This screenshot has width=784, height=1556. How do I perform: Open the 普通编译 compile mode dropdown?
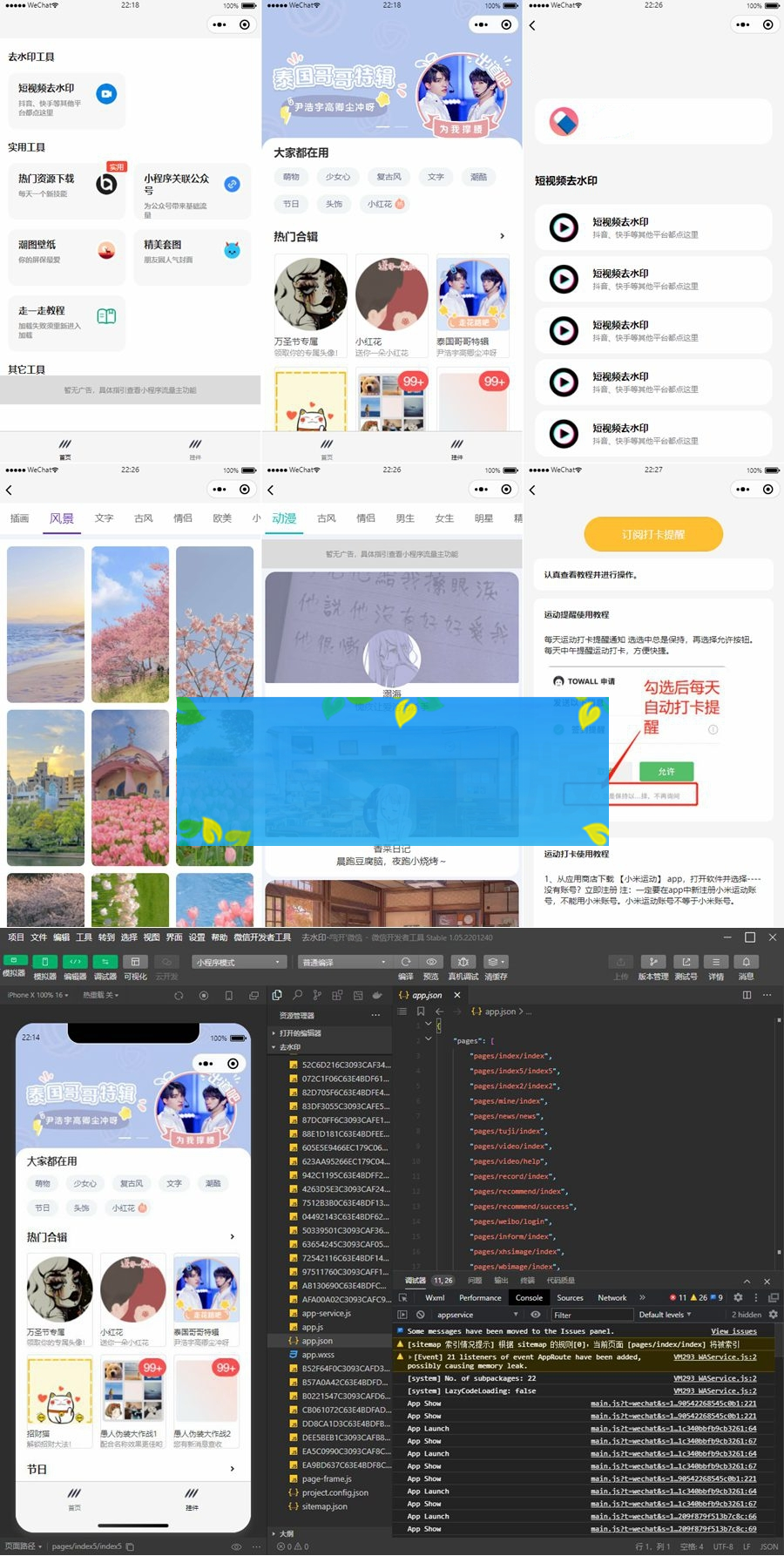344,962
